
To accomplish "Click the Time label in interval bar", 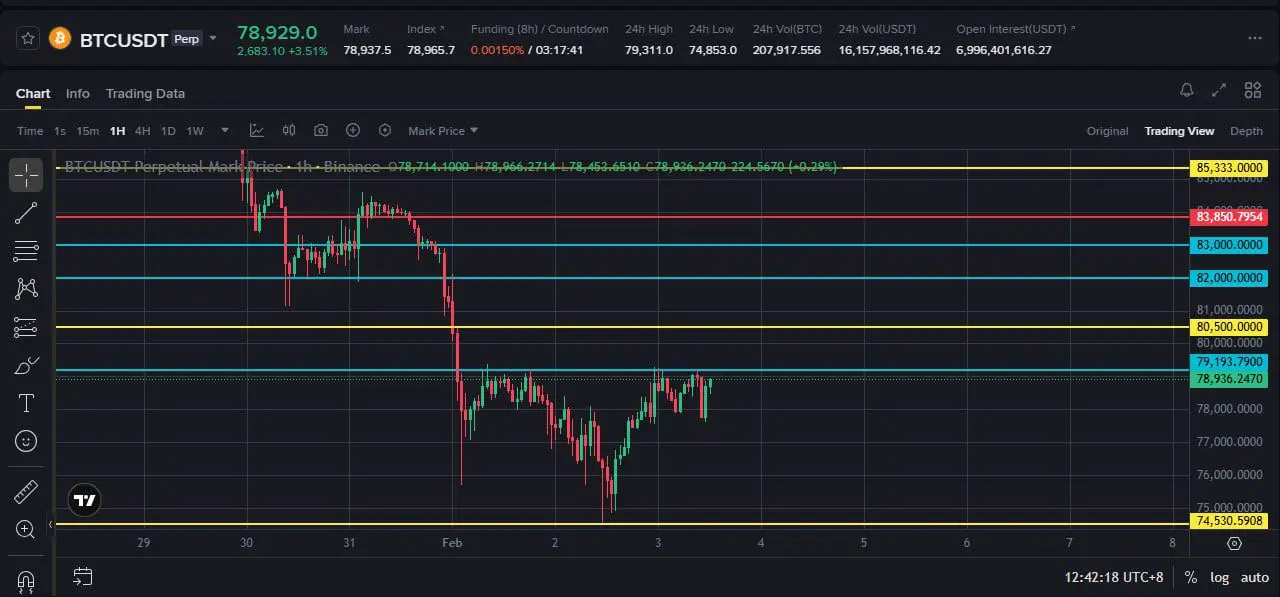I will [x=30, y=131].
